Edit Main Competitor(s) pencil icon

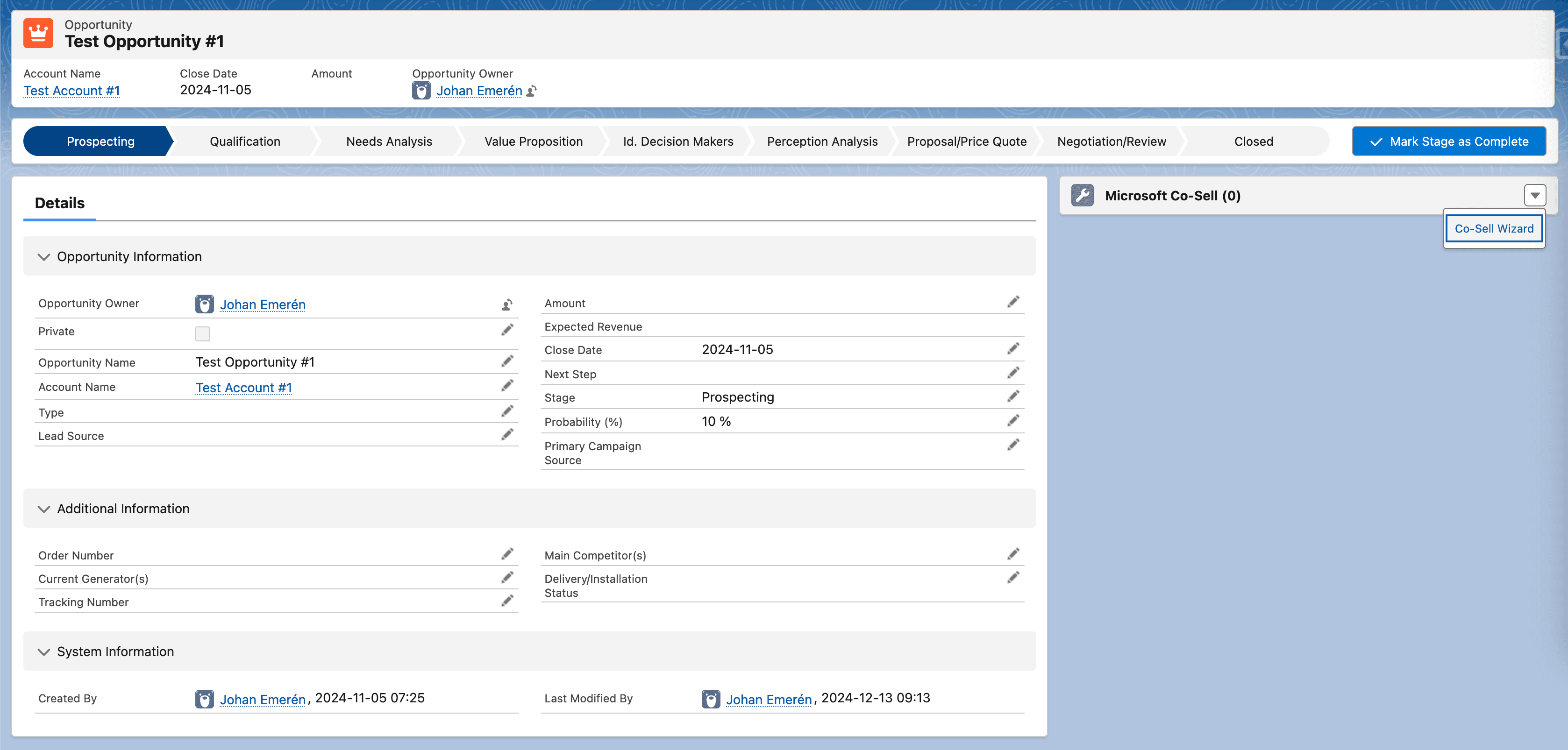[1013, 553]
